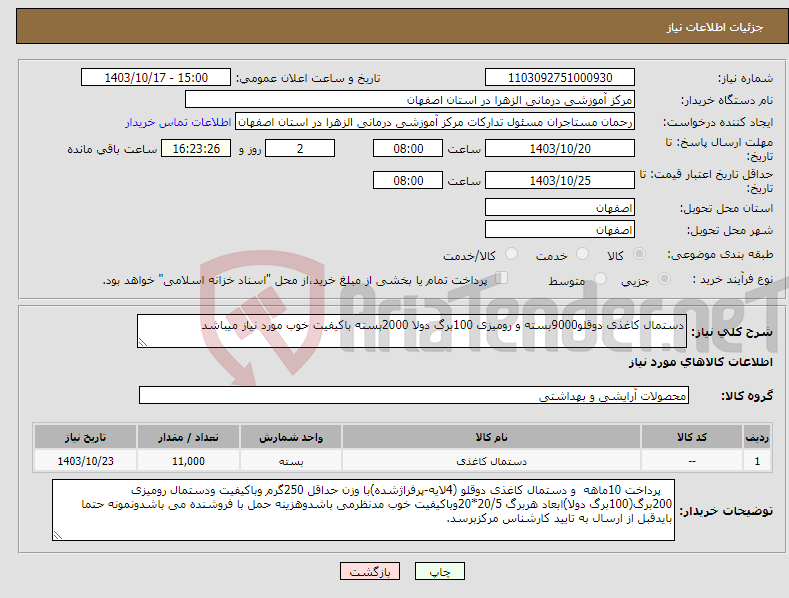Click price validity date 1403/10/25
The image size is (789, 598).
[560, 180]
